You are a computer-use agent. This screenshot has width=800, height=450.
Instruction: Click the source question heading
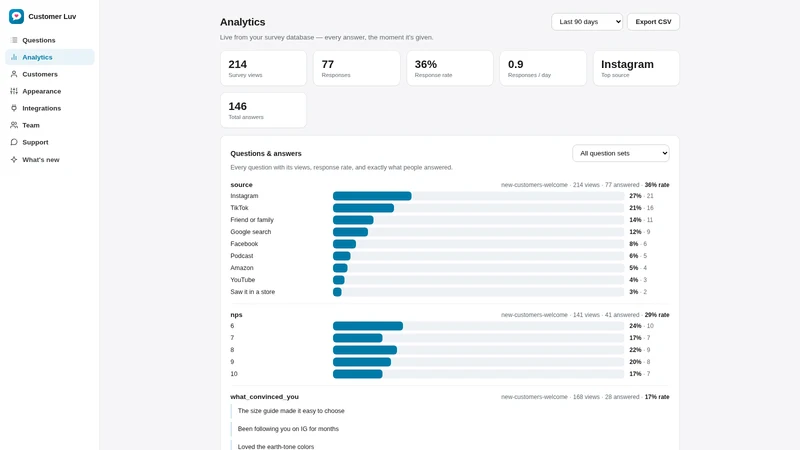[241, 185]
